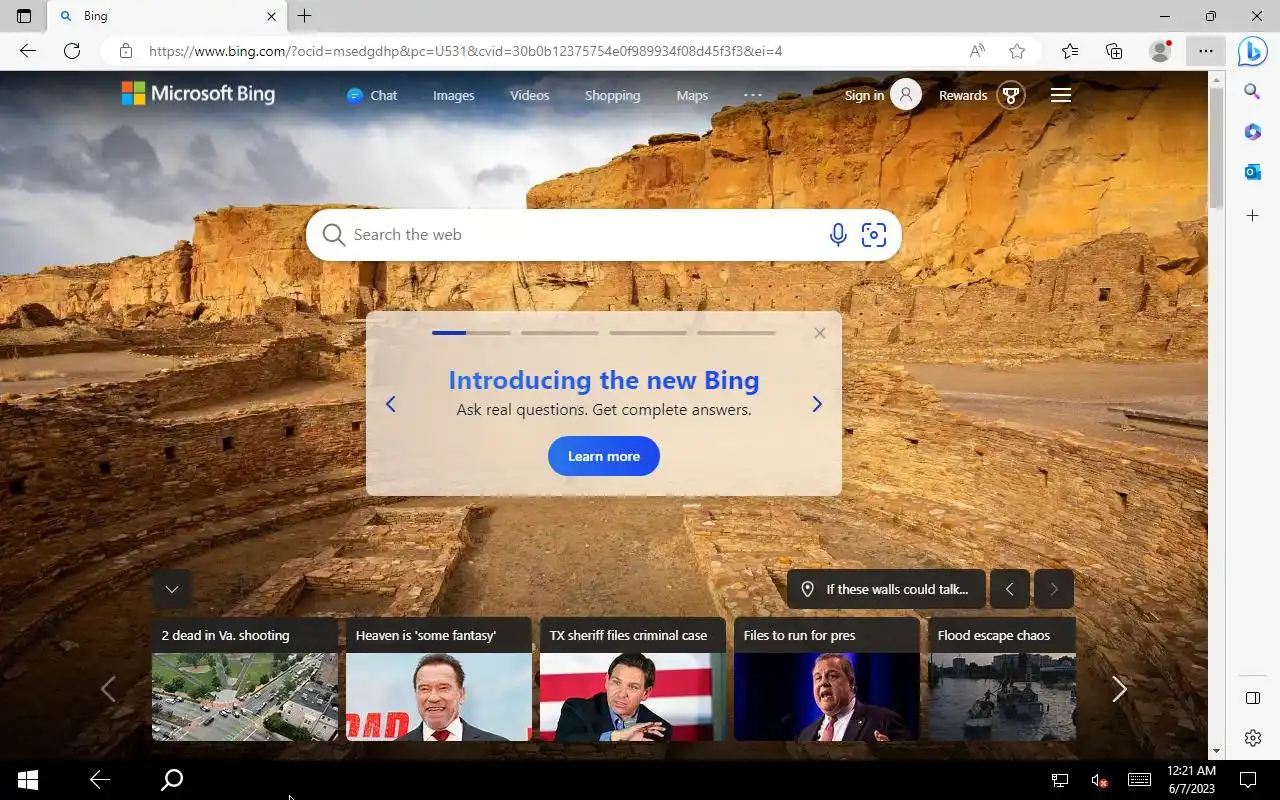The width and height of the screenshot is (1280, 800).
Task: Open Collections in the browser toolbar
Action: click(x=1114, y=51)
